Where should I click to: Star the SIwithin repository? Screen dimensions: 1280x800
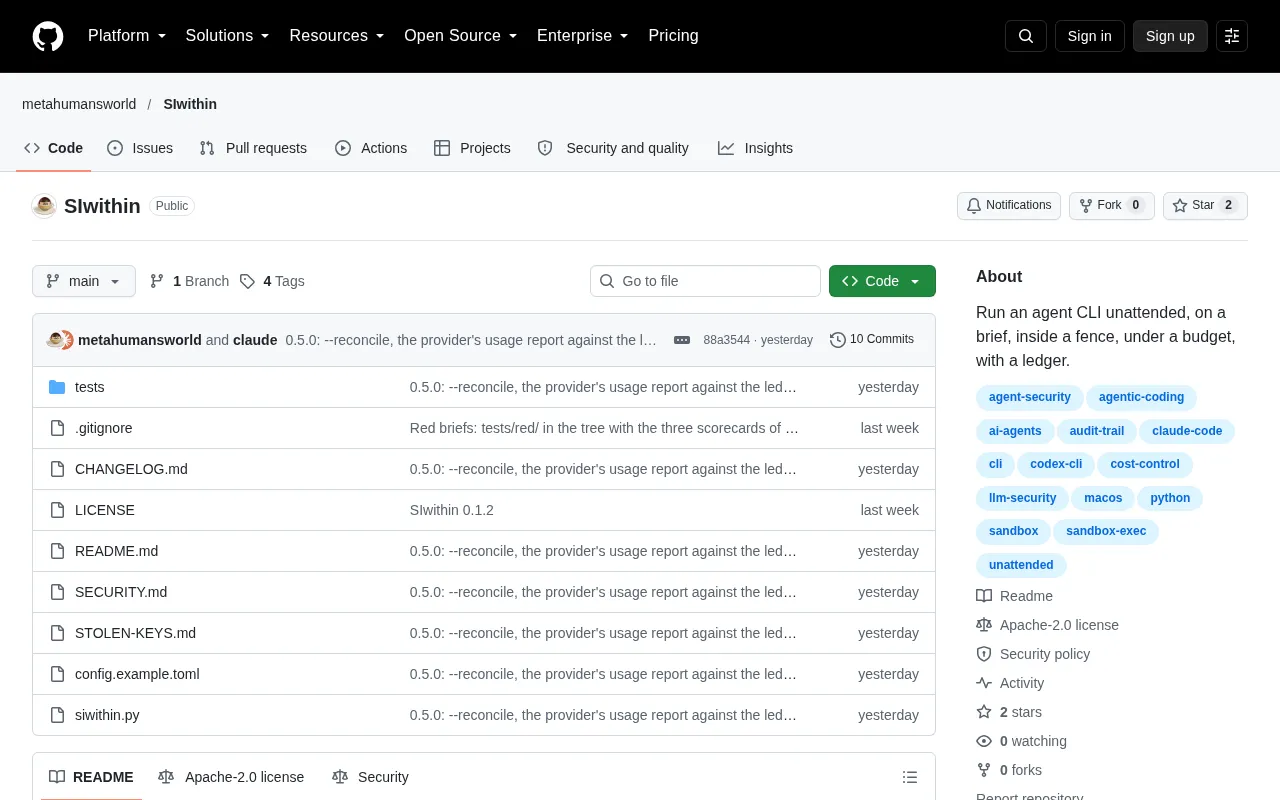pyautogui.click(x=1205, y=206)
